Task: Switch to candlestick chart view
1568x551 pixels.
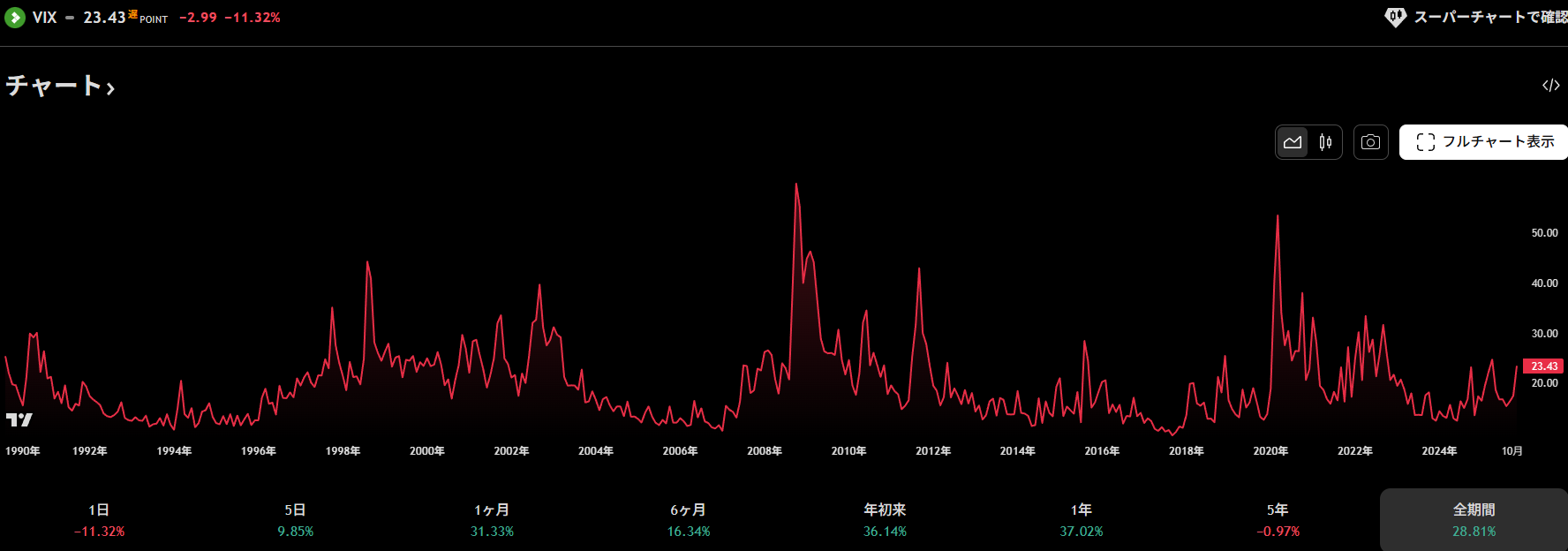Action: coord(1325,142)
